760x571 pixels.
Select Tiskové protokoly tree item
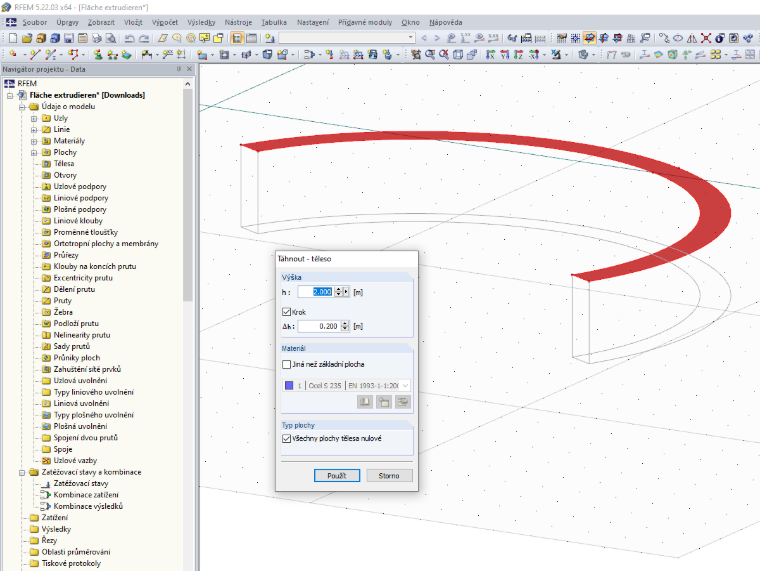click(71, 563)
